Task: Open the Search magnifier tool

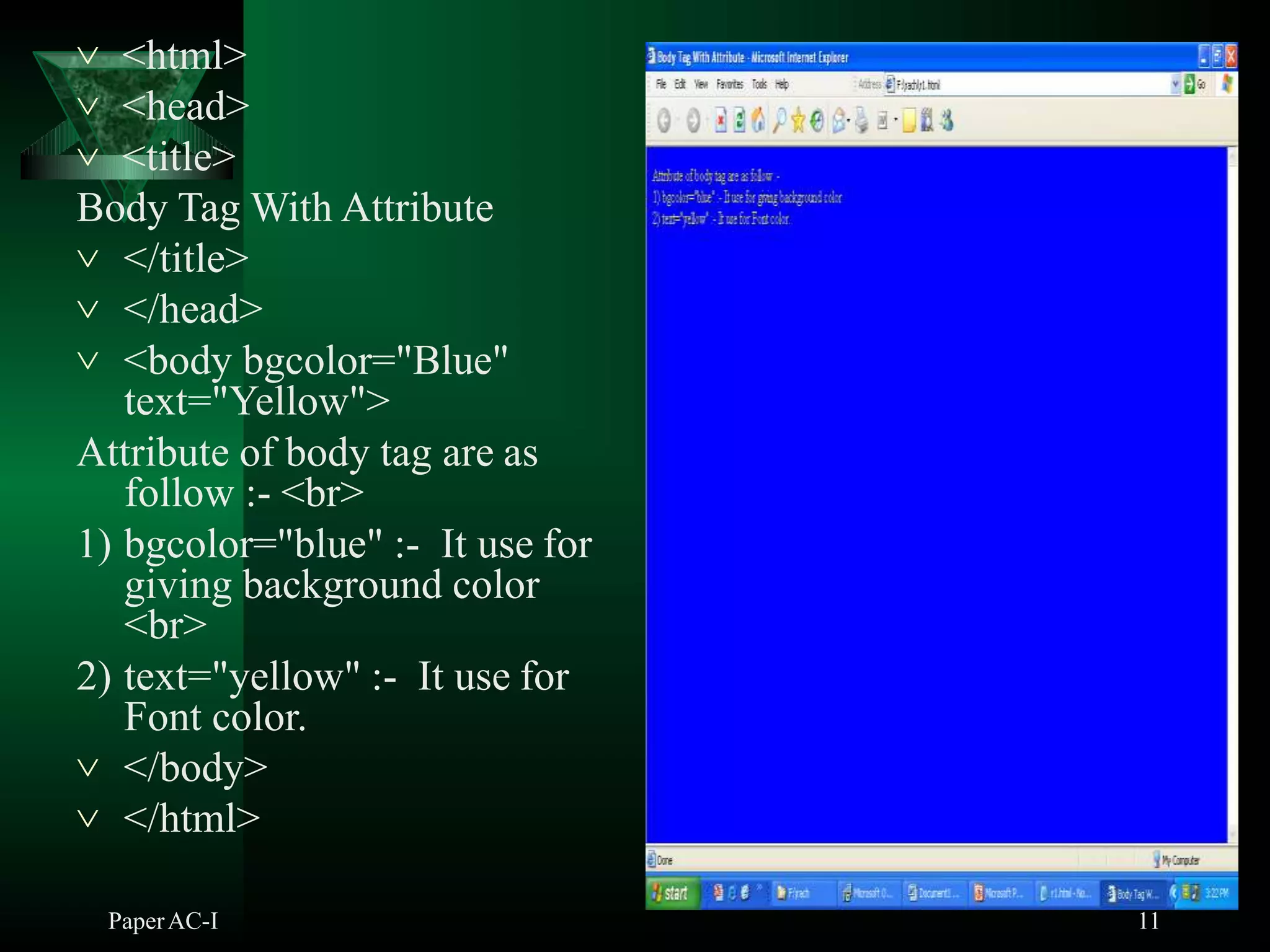Action: coord(779,120)
